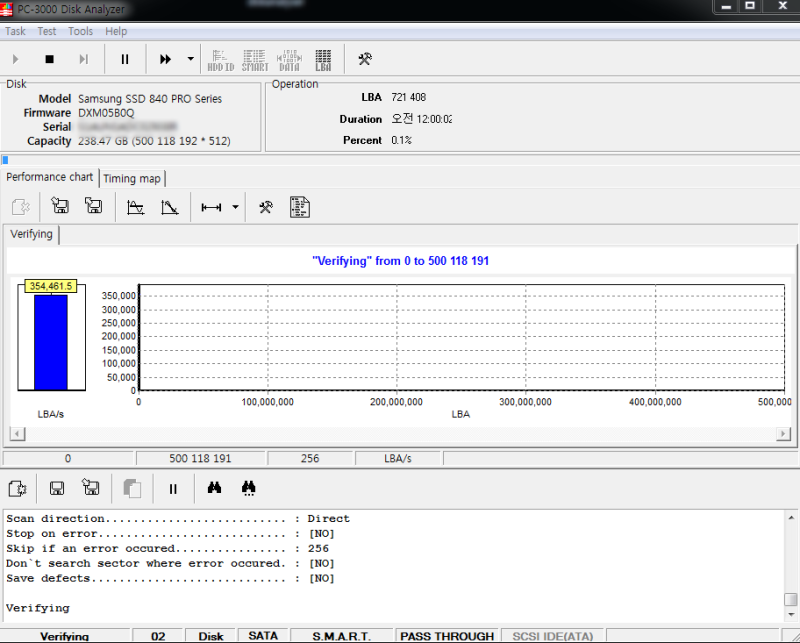800x643 pixels.
Task: Click the S.M.A.R.T. status bar panel
Action: (341, 636)
